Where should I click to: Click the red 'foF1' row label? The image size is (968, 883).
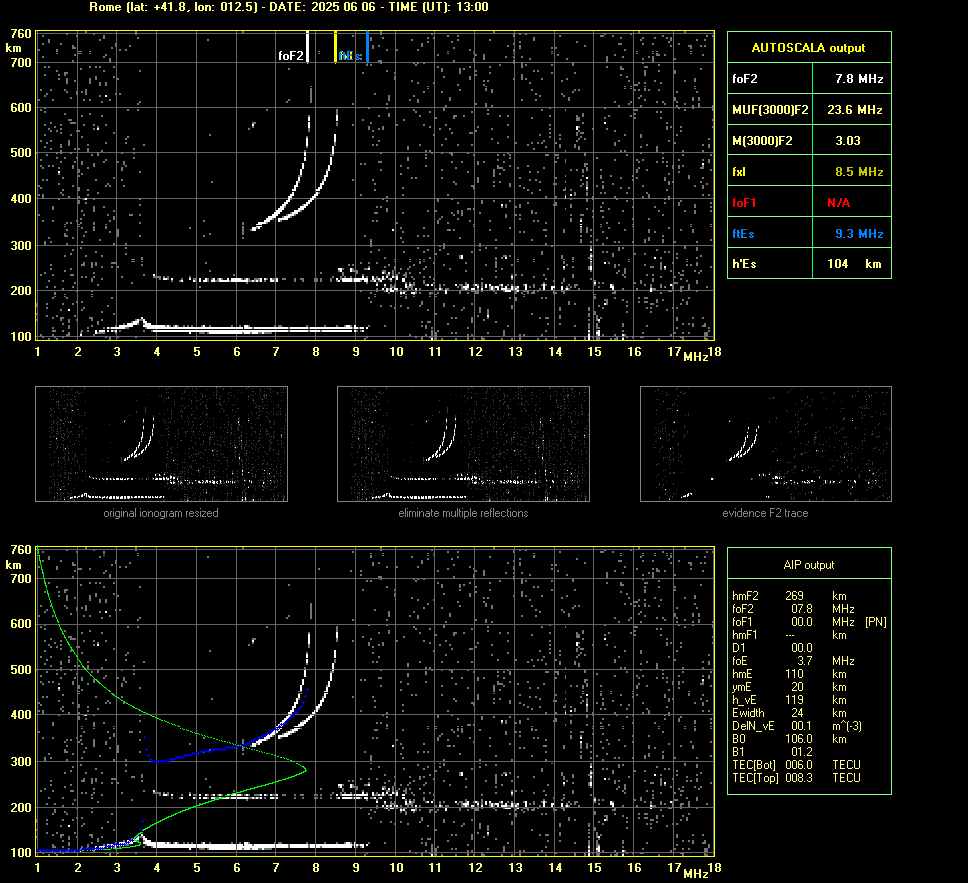click(744, 203)
